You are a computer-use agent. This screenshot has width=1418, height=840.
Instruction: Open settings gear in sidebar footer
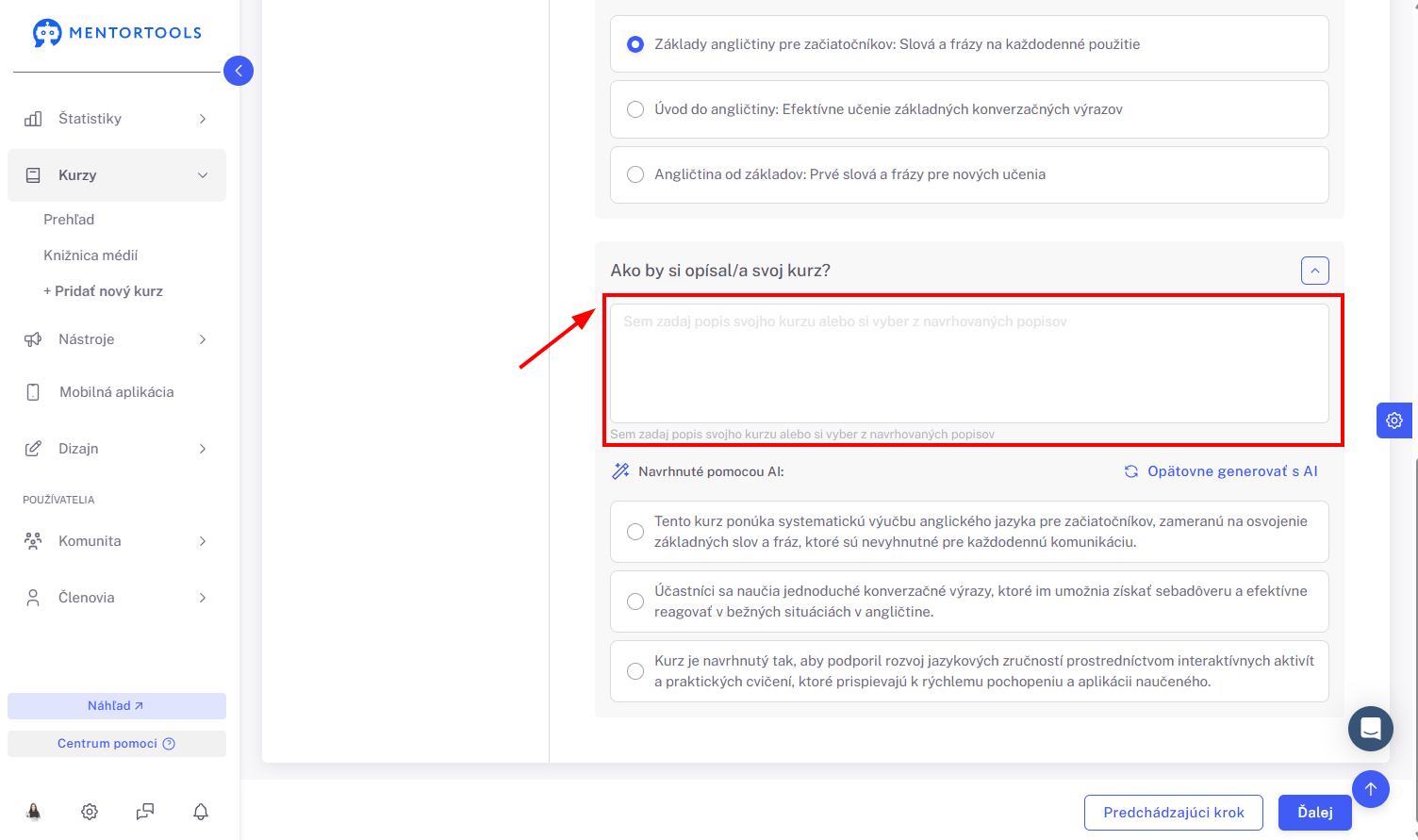click(90, 812)
